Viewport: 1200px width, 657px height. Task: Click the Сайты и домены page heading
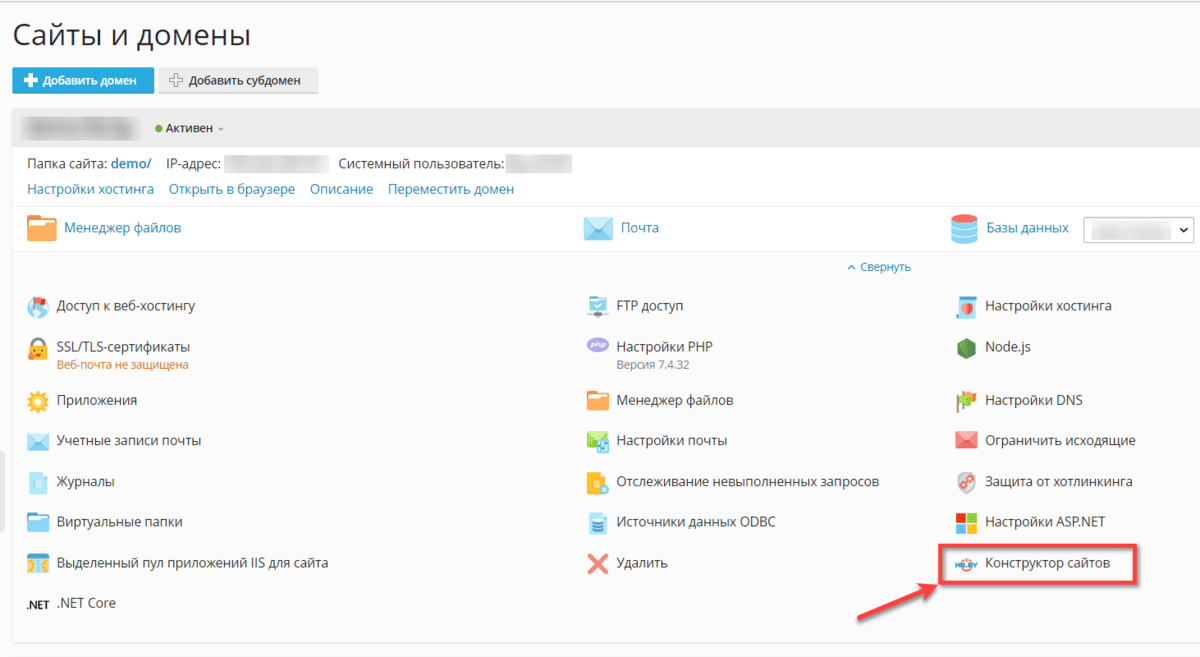pos(131,36)
